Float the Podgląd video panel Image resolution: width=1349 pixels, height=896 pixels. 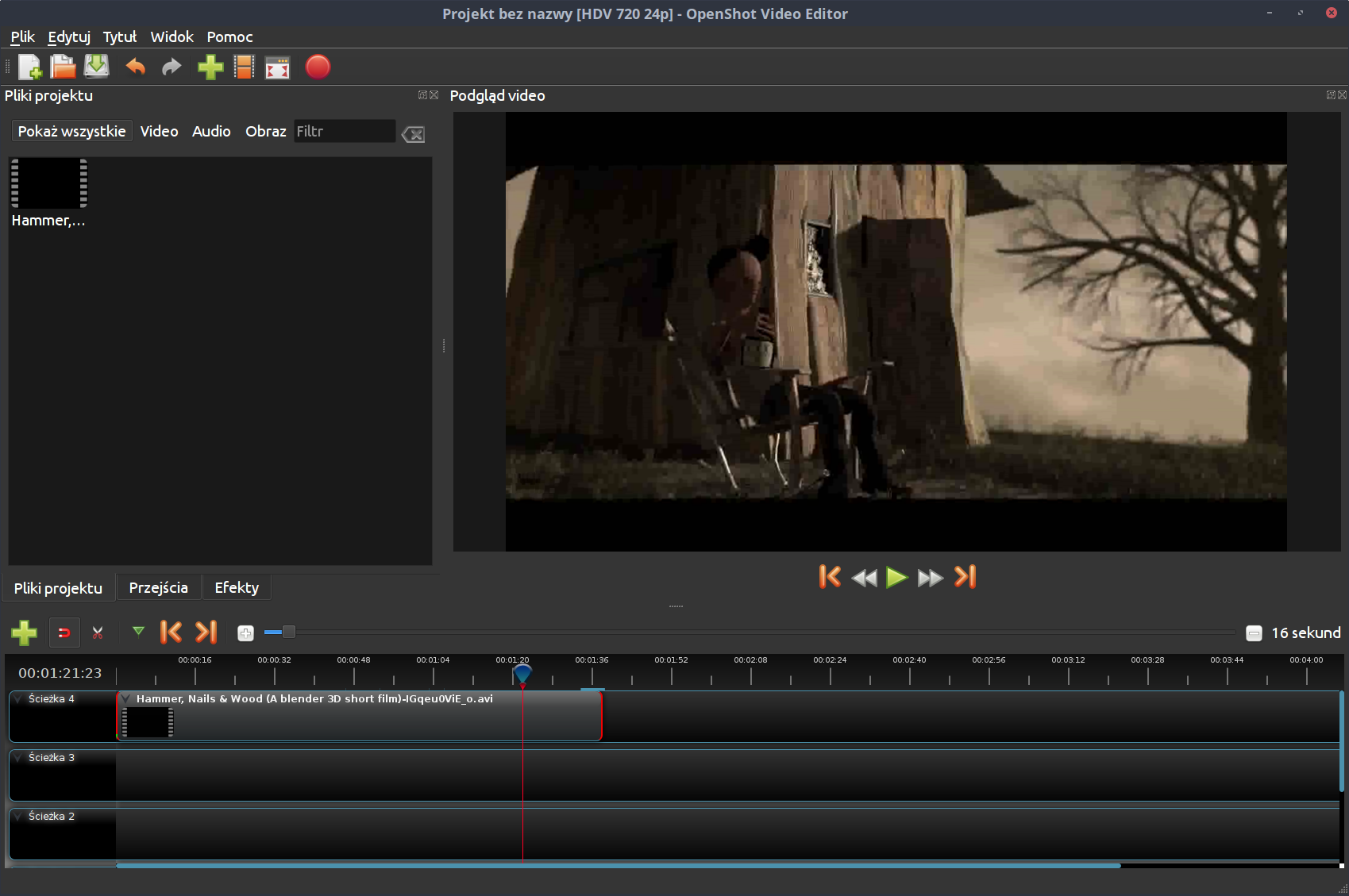point(1332,95)
